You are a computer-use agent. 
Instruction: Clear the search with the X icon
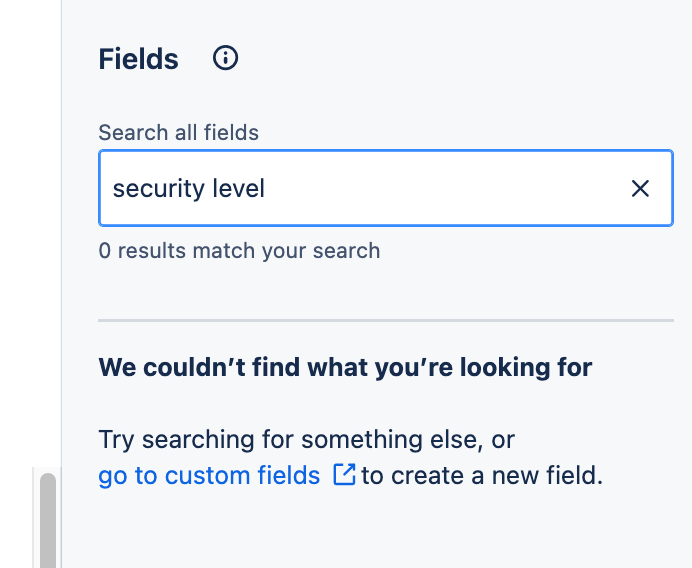[640, 188]
